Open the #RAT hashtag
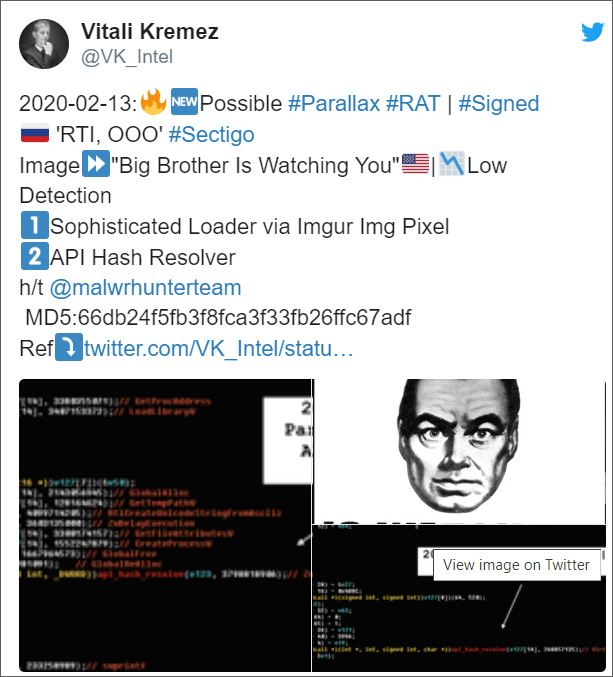 (413, 104)
